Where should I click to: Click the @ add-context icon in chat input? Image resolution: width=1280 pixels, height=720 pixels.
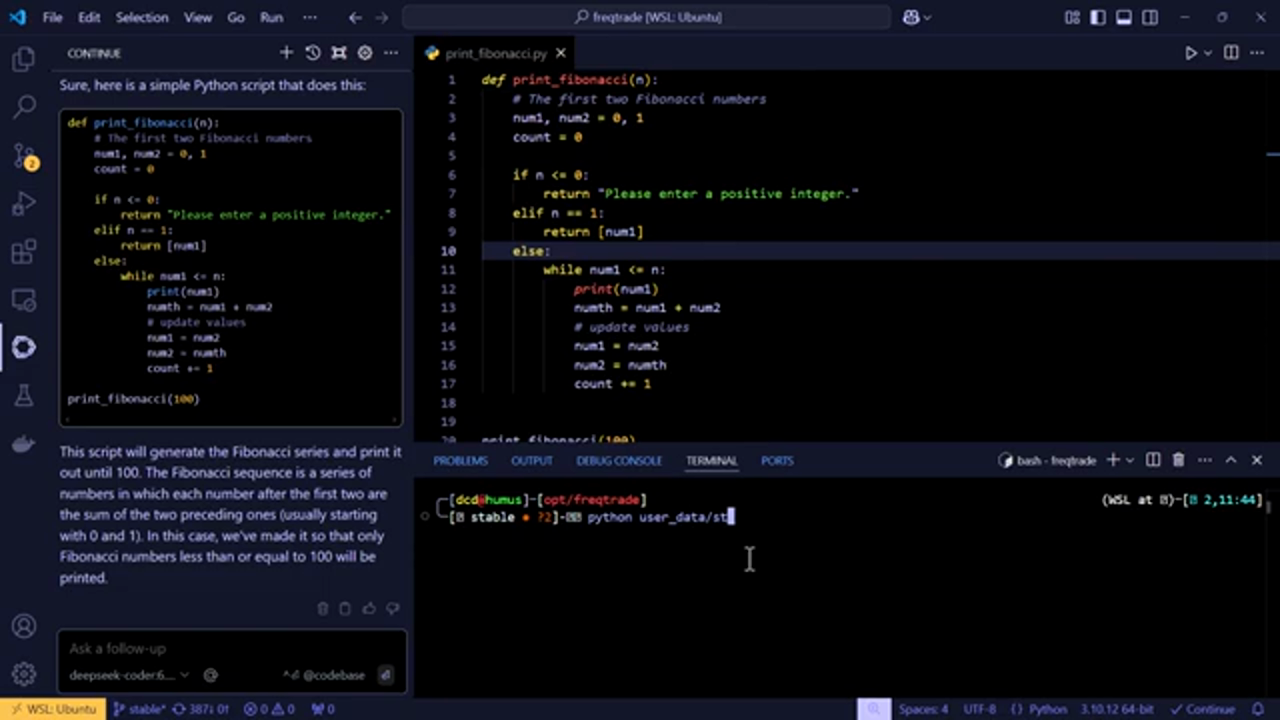tap(211, 675)
